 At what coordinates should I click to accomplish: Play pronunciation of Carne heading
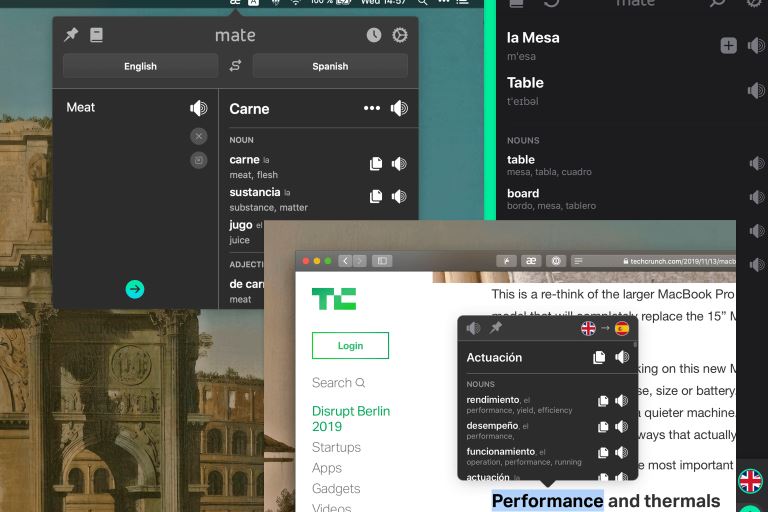coord(399,108)
